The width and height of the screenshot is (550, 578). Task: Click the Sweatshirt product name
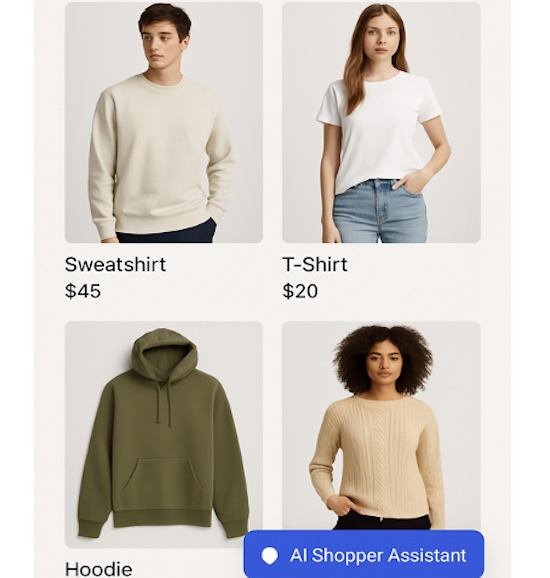[x=115, y=264]
